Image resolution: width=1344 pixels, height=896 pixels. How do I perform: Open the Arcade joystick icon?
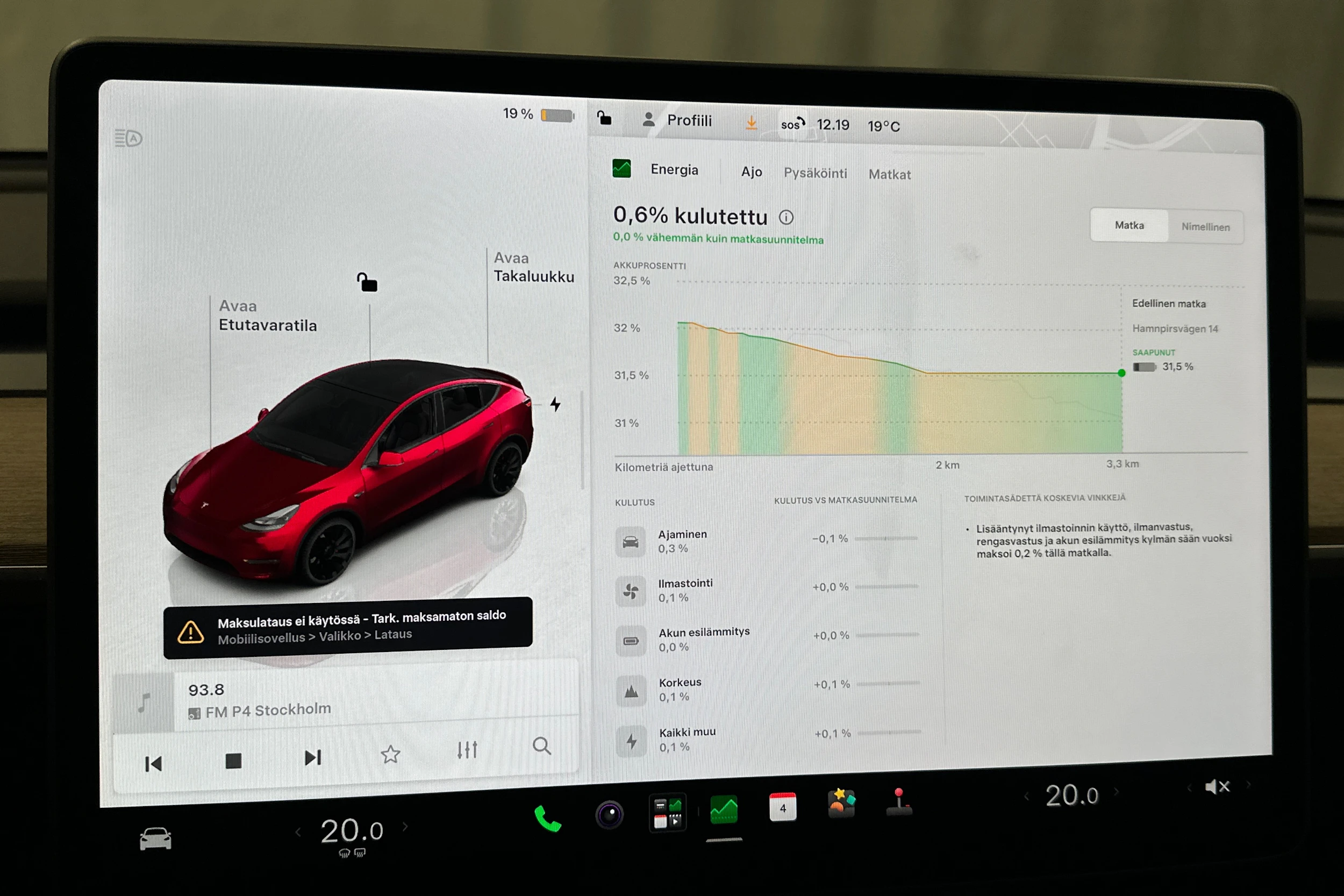click(x=899, y=802)
